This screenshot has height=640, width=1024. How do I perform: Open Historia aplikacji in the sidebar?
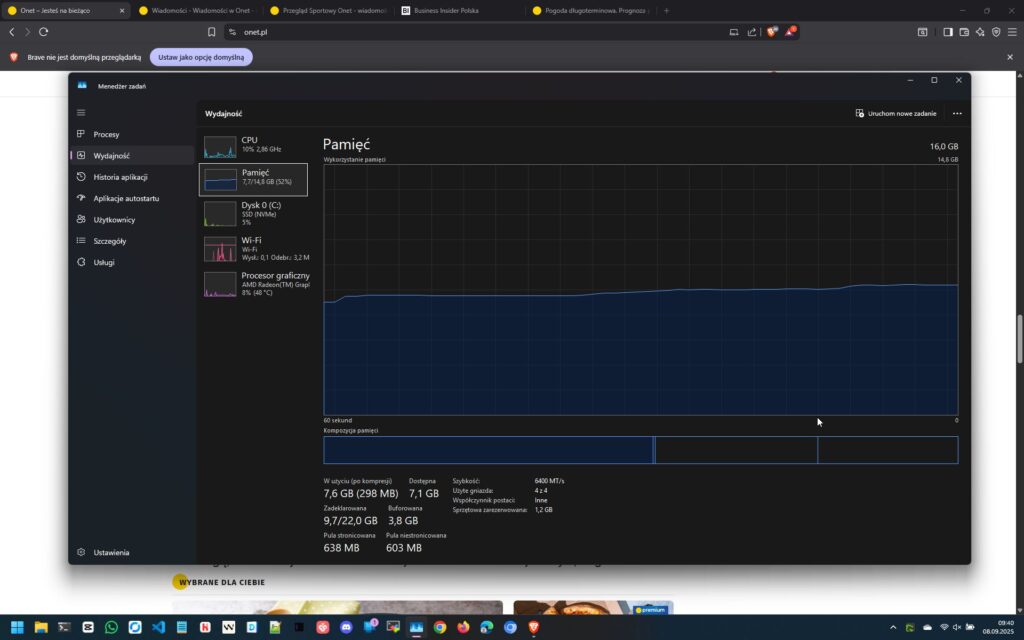point(120,177)
